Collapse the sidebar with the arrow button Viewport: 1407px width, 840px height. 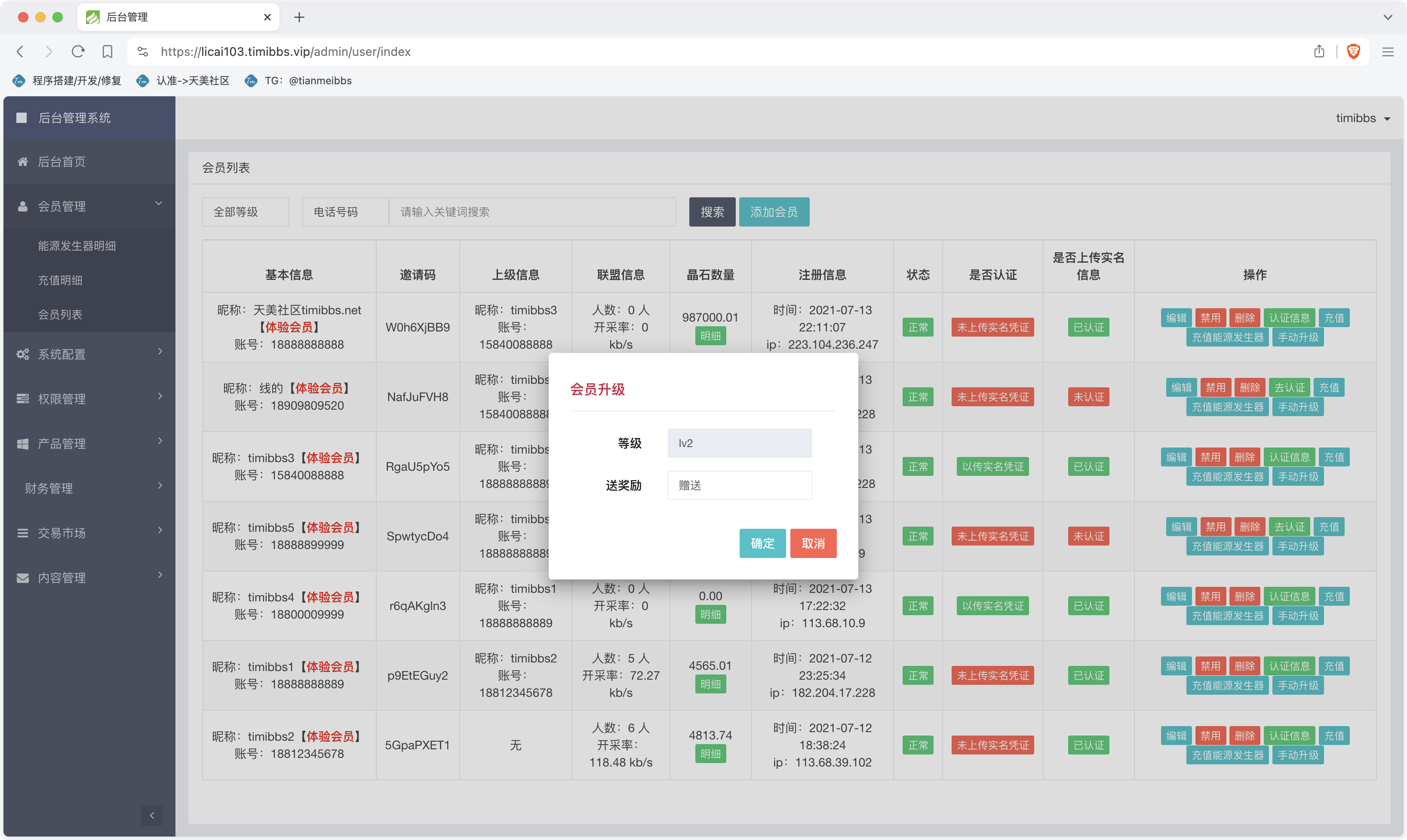(151, 815)
